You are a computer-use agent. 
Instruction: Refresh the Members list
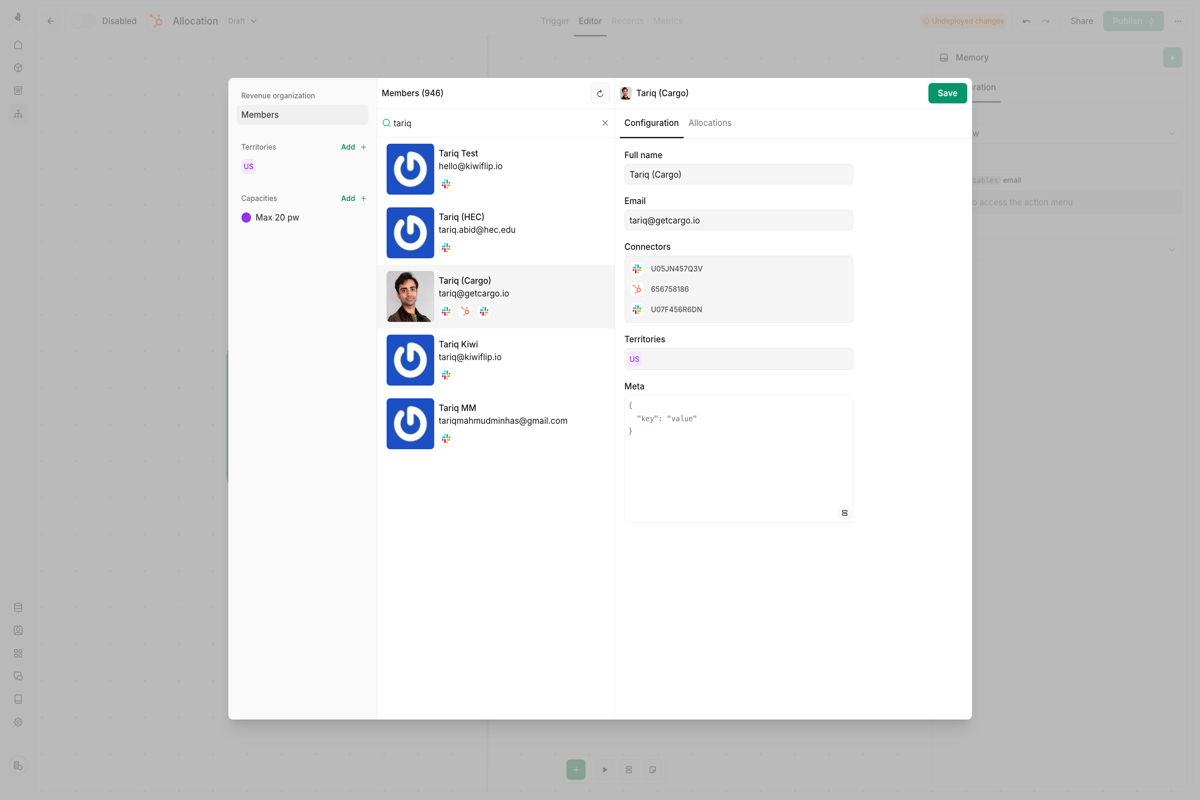point(600,94)
